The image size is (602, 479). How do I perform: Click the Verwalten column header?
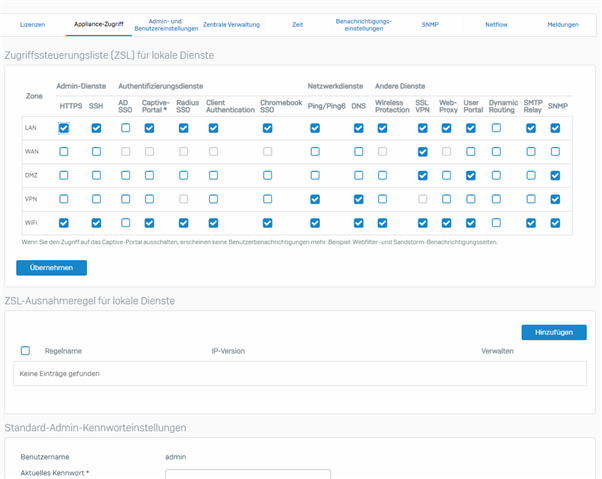[x=497, y=351]
